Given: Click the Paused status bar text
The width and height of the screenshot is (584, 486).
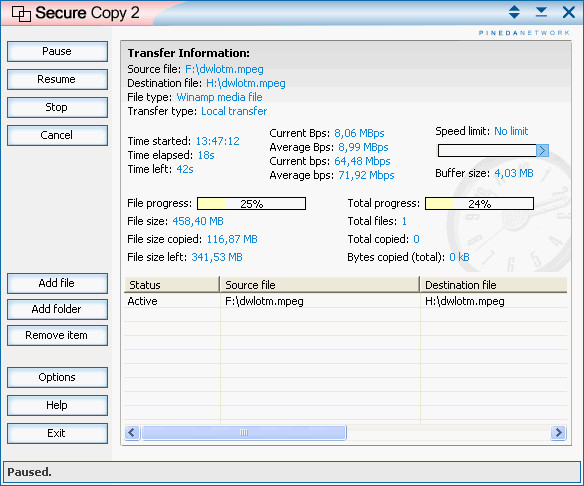Looking at the screenshot, I should 29,472.
